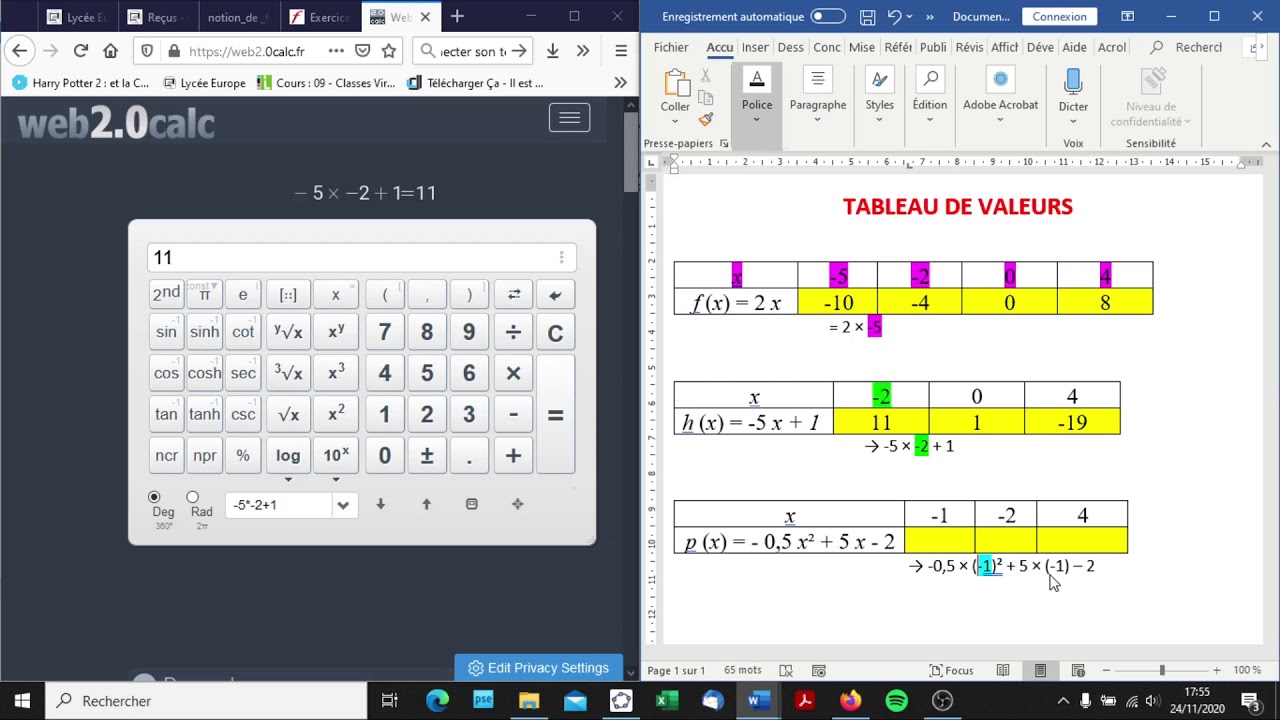The height and width of the screenshot is (720, 1280).
Task: Open Spotify from the taskbar
Action: (897, 701)
